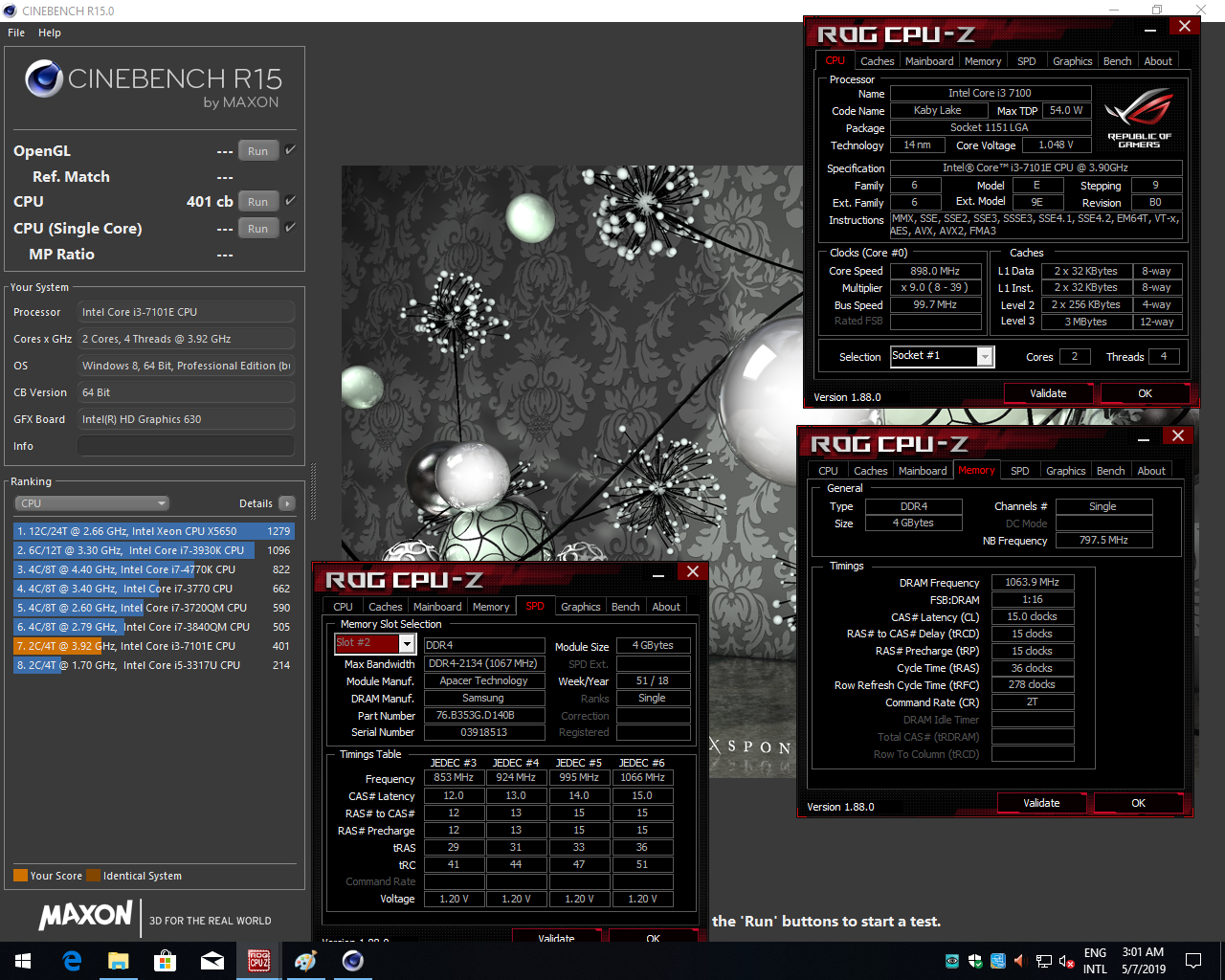The image size is (1225, 980).
Task: Open the Mail app taskbar icon
Action: tap(212, 961)
